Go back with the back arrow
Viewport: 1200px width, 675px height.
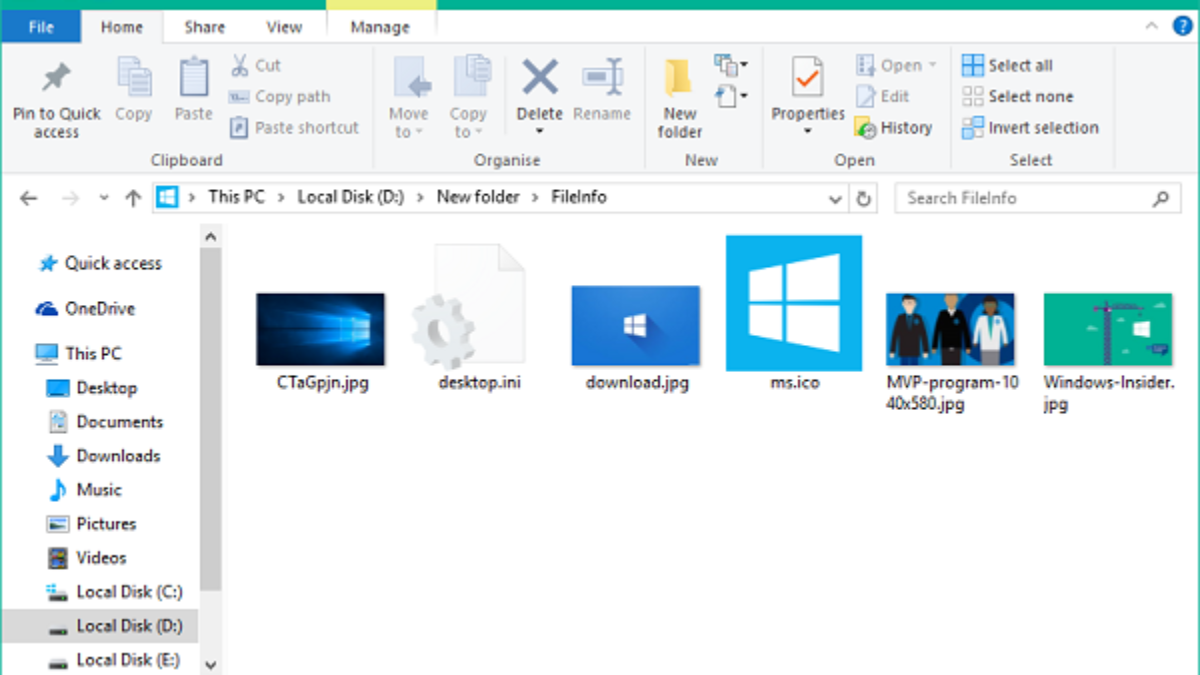tap(29, 198)
